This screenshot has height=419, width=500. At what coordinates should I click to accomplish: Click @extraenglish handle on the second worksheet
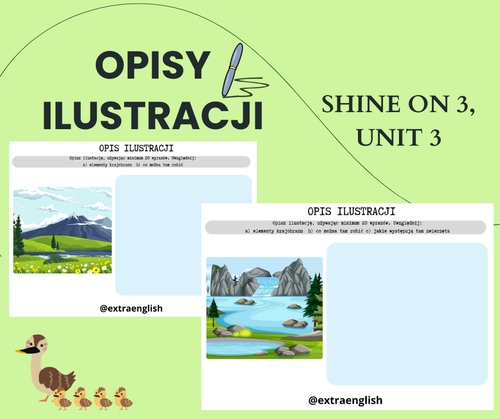[345, 400]
